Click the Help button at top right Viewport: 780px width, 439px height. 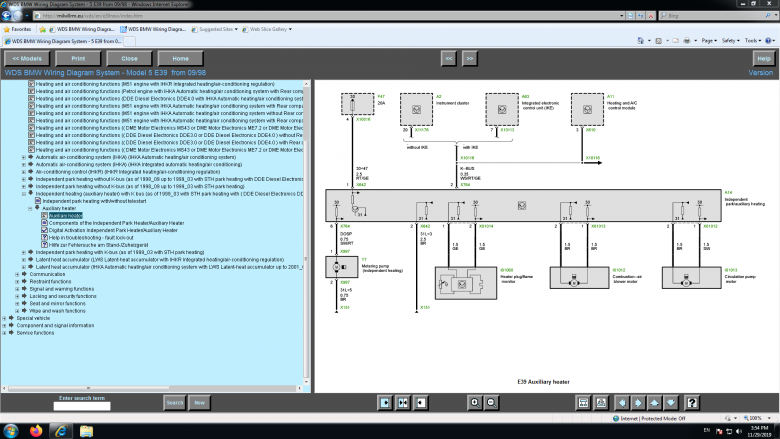[x=764, y=58]
